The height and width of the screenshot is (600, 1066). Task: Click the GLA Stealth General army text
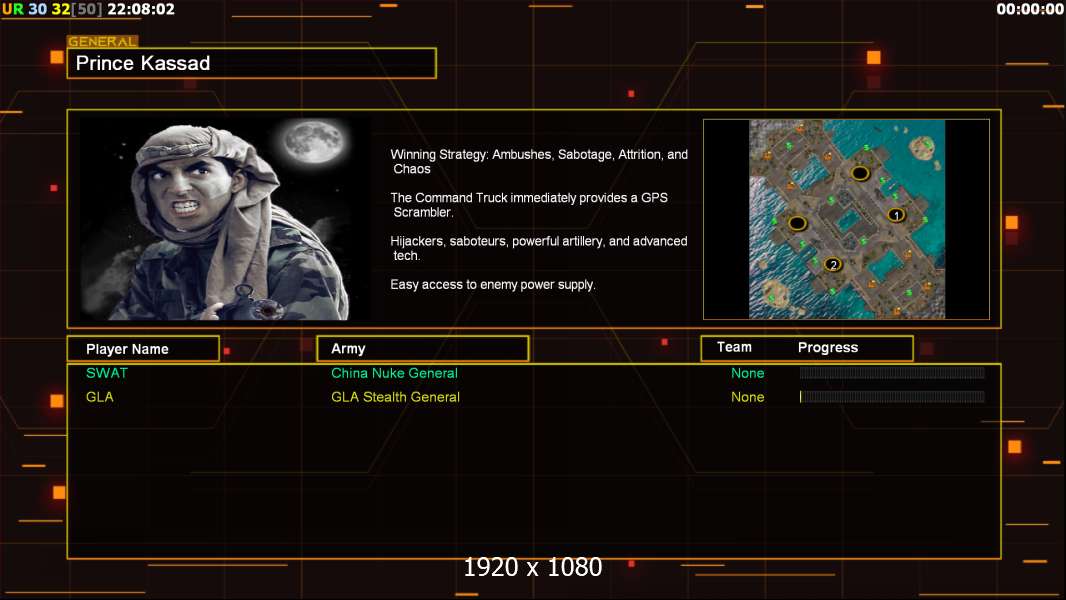pos(395,397)
